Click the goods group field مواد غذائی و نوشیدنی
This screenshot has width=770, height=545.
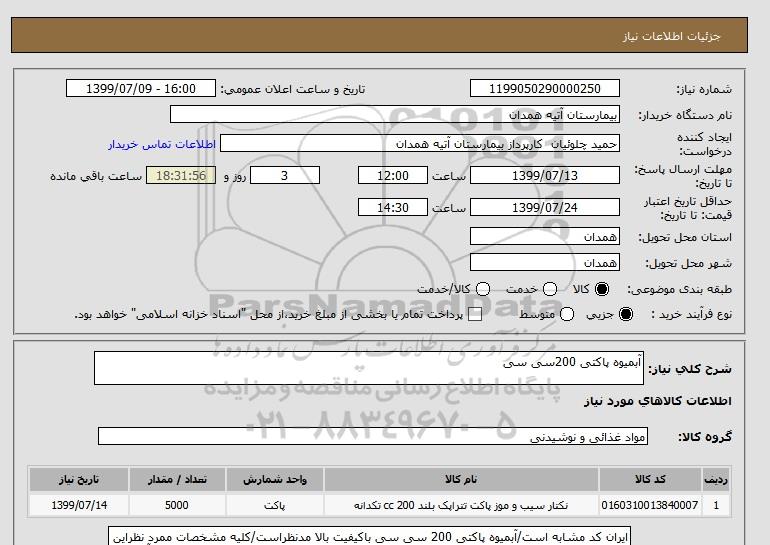pos(373,436)
